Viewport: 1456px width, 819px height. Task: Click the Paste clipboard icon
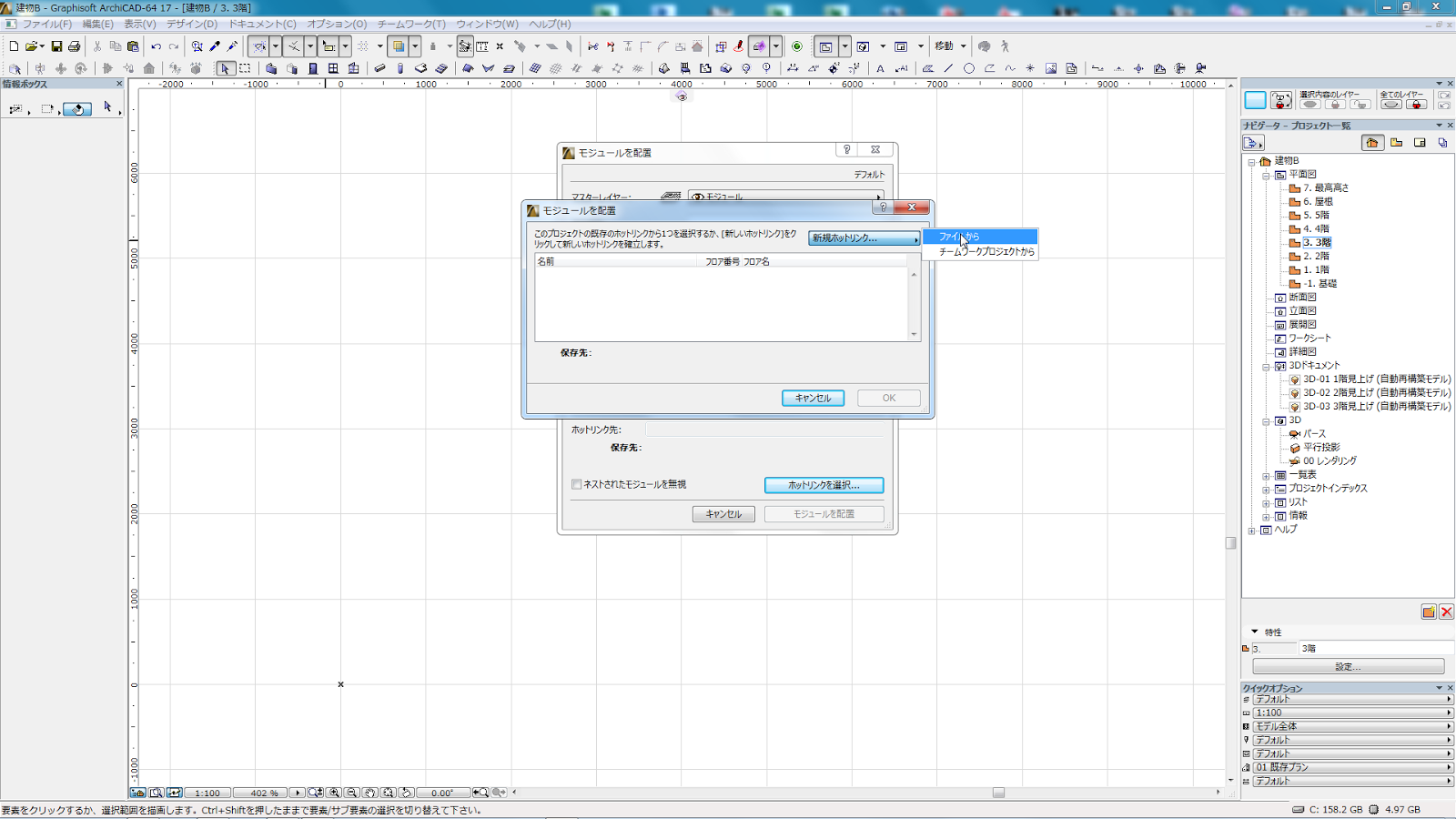coord(133,46)
